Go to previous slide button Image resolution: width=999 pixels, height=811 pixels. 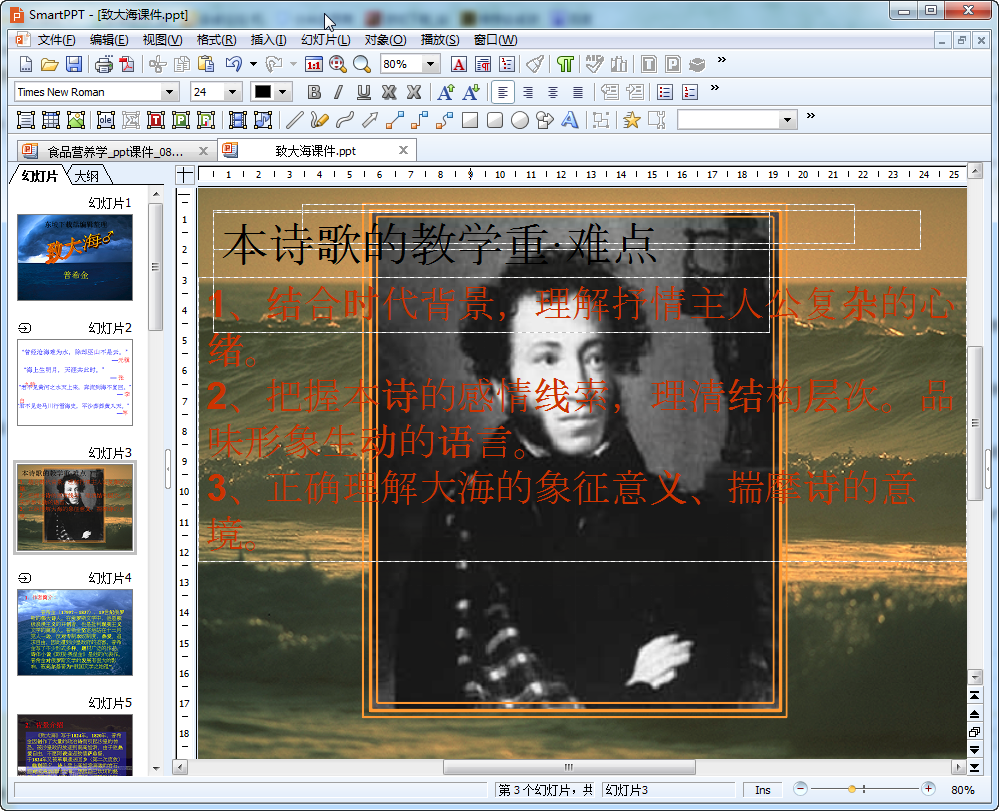pyautogui.click(x=975, y=714)
